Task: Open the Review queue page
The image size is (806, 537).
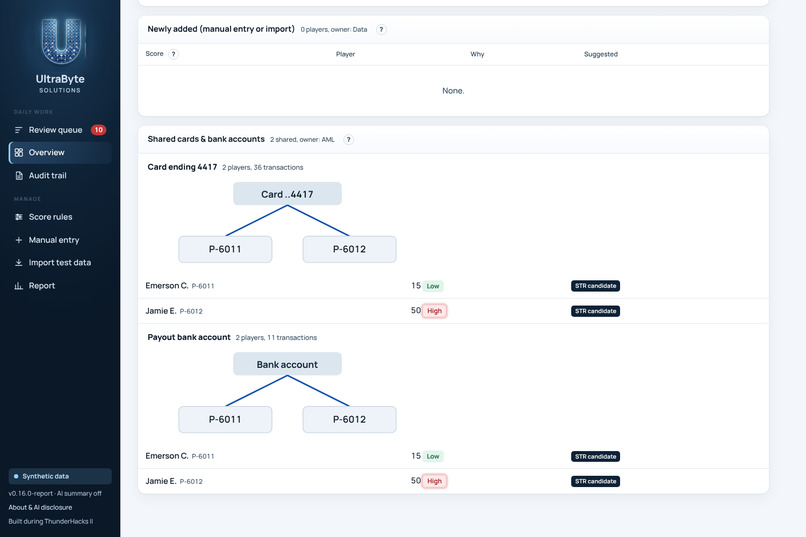Action: [60, 130]
